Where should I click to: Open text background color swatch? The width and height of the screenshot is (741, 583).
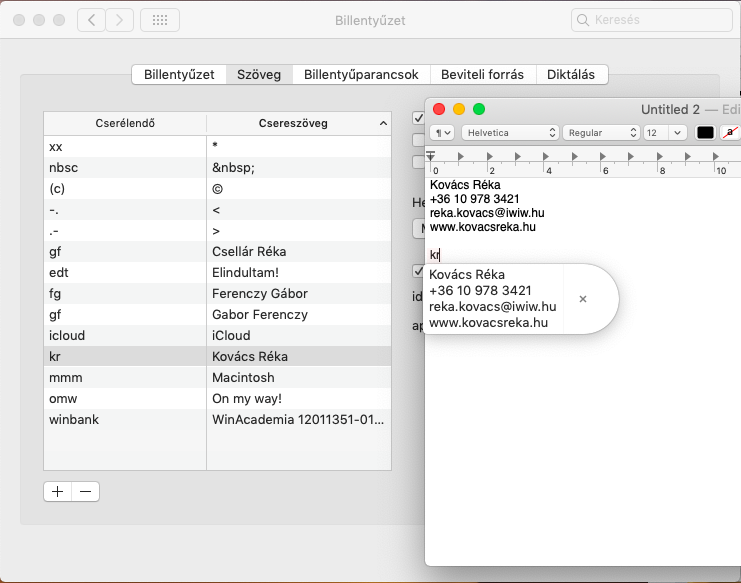[729, 133]
